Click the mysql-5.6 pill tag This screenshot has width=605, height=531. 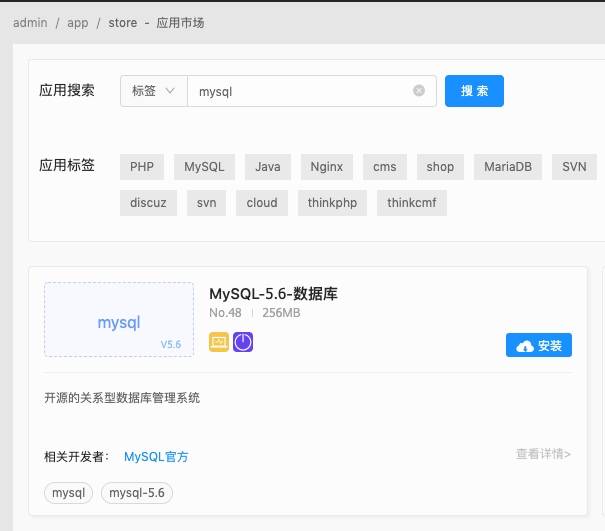click(137, 493)
